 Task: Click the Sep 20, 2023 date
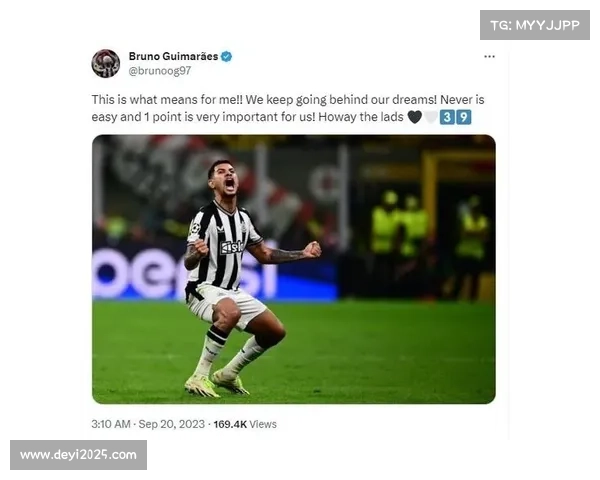171,424
